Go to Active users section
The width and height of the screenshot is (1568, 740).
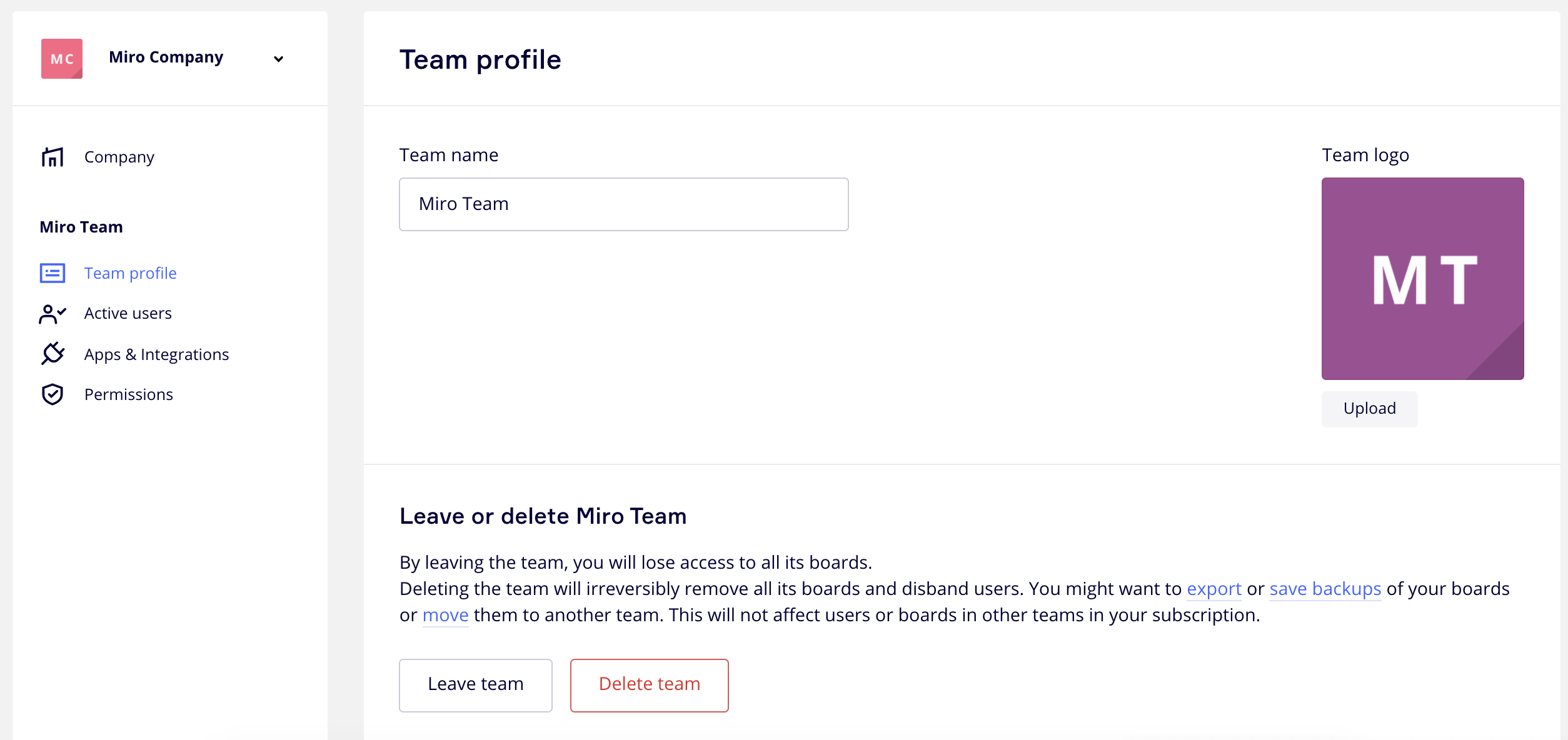click(x=128, y=313)
